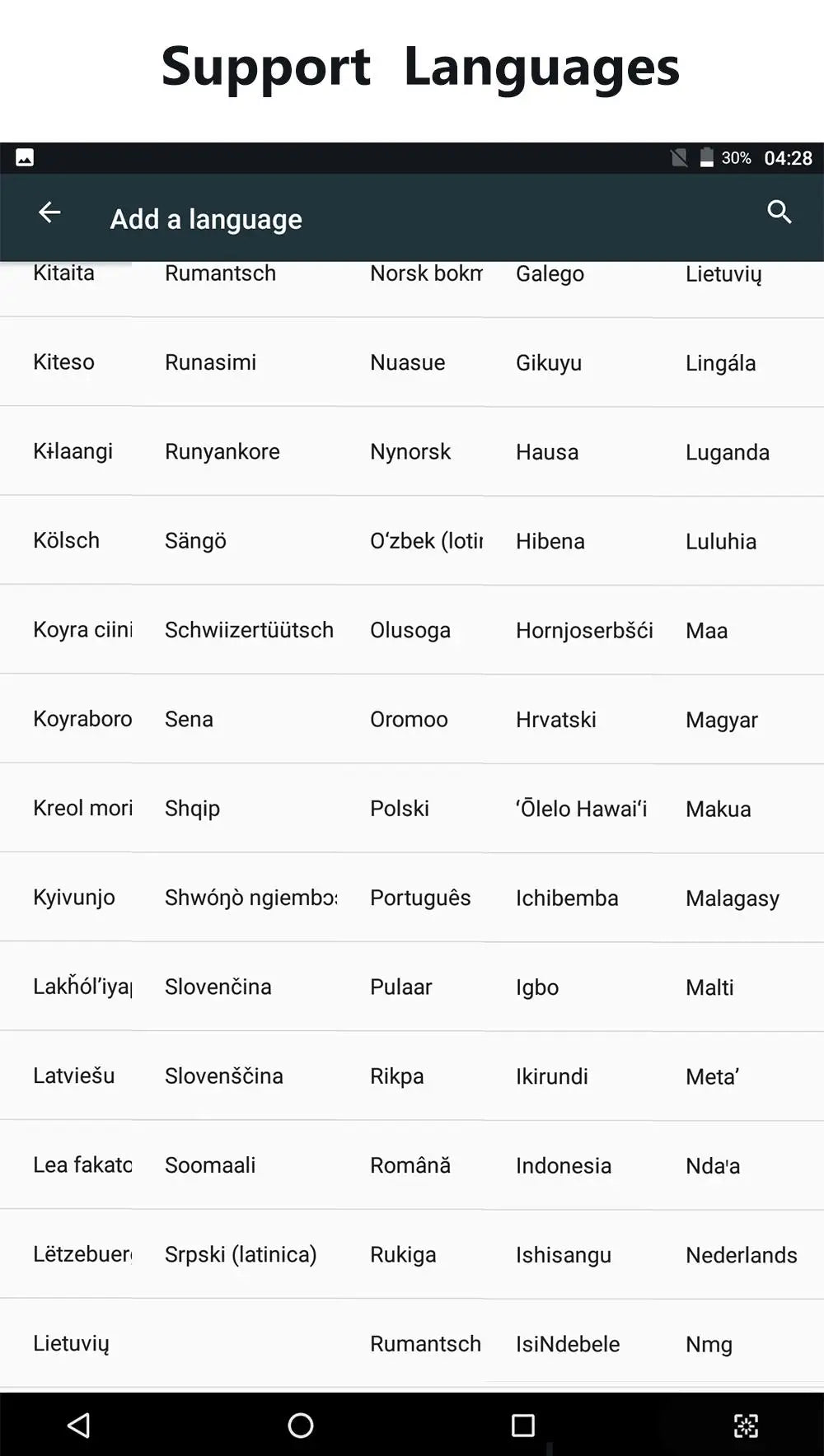Open the language search magnifier
824x1456 pixels.
coord(779,212)
